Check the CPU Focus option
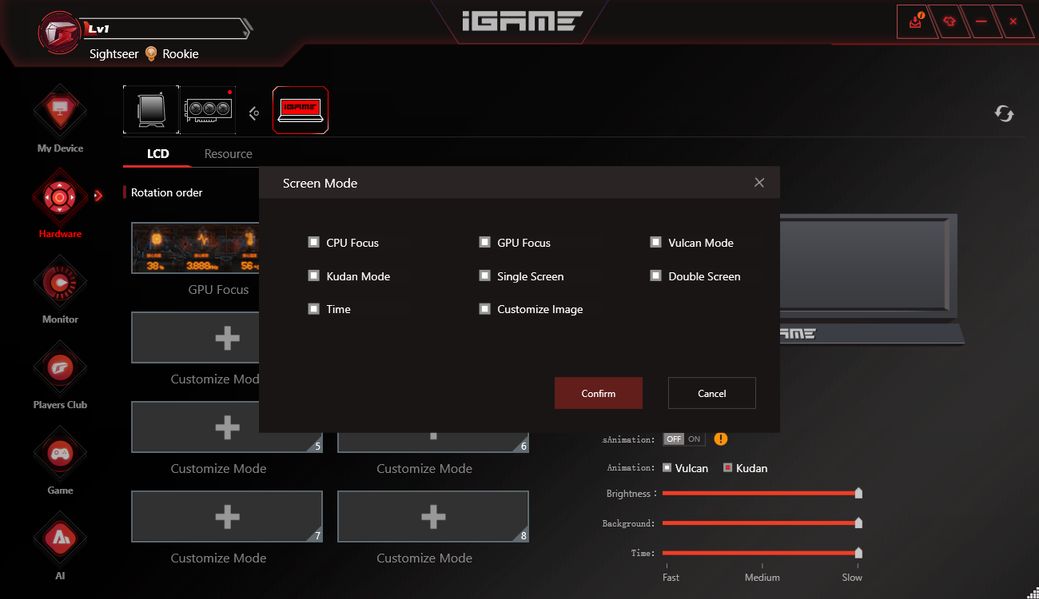The height and width of the screenshot is (599, 1039). (x=313, y=242)
